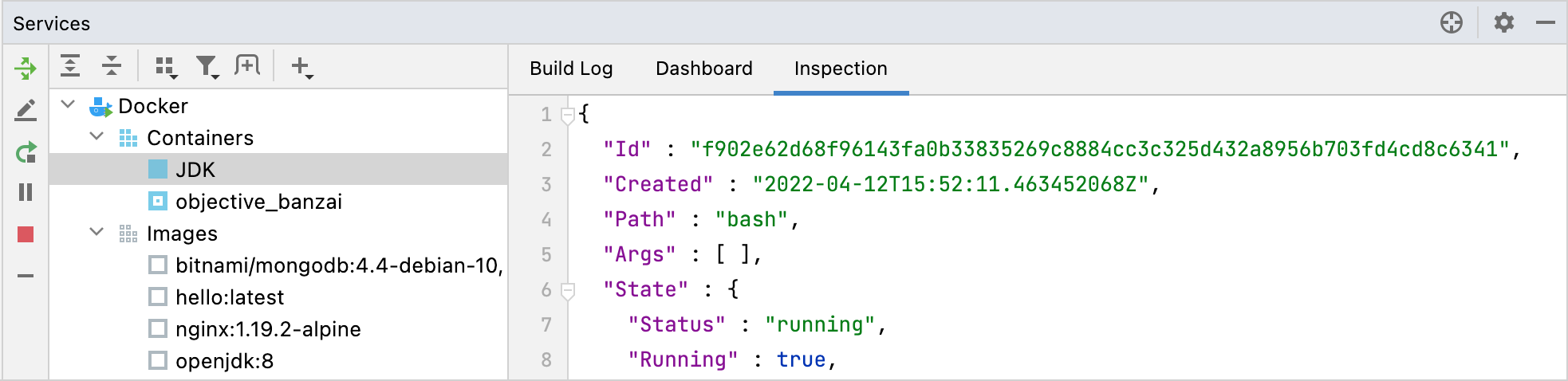The image size is (1568, 381).
Task: Open the Dashboard tab
Action: 703,69
